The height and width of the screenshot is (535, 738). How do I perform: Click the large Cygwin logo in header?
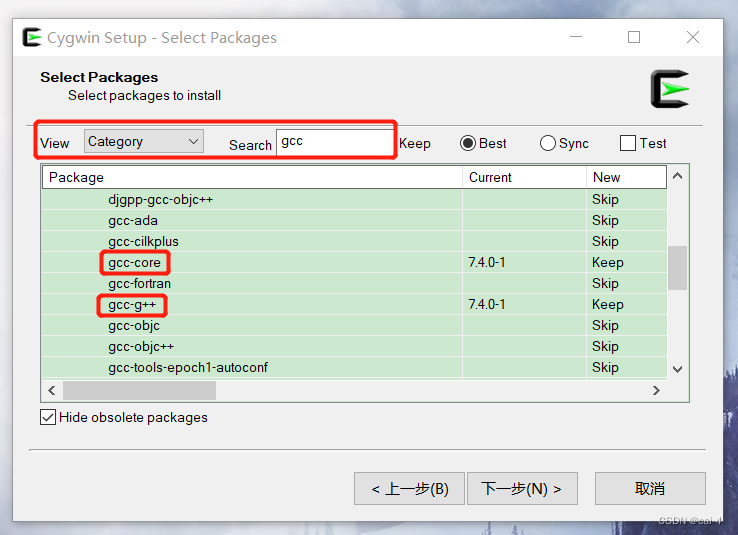670,89
